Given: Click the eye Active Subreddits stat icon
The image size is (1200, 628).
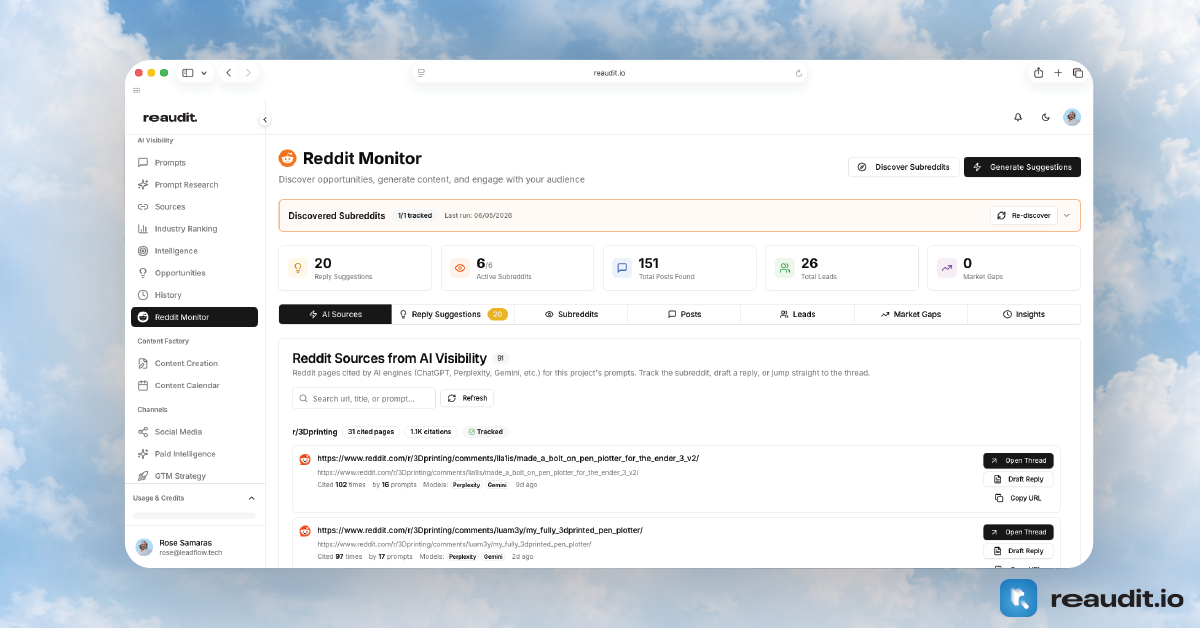Looking at the screenshot, I should click(459, 268).
